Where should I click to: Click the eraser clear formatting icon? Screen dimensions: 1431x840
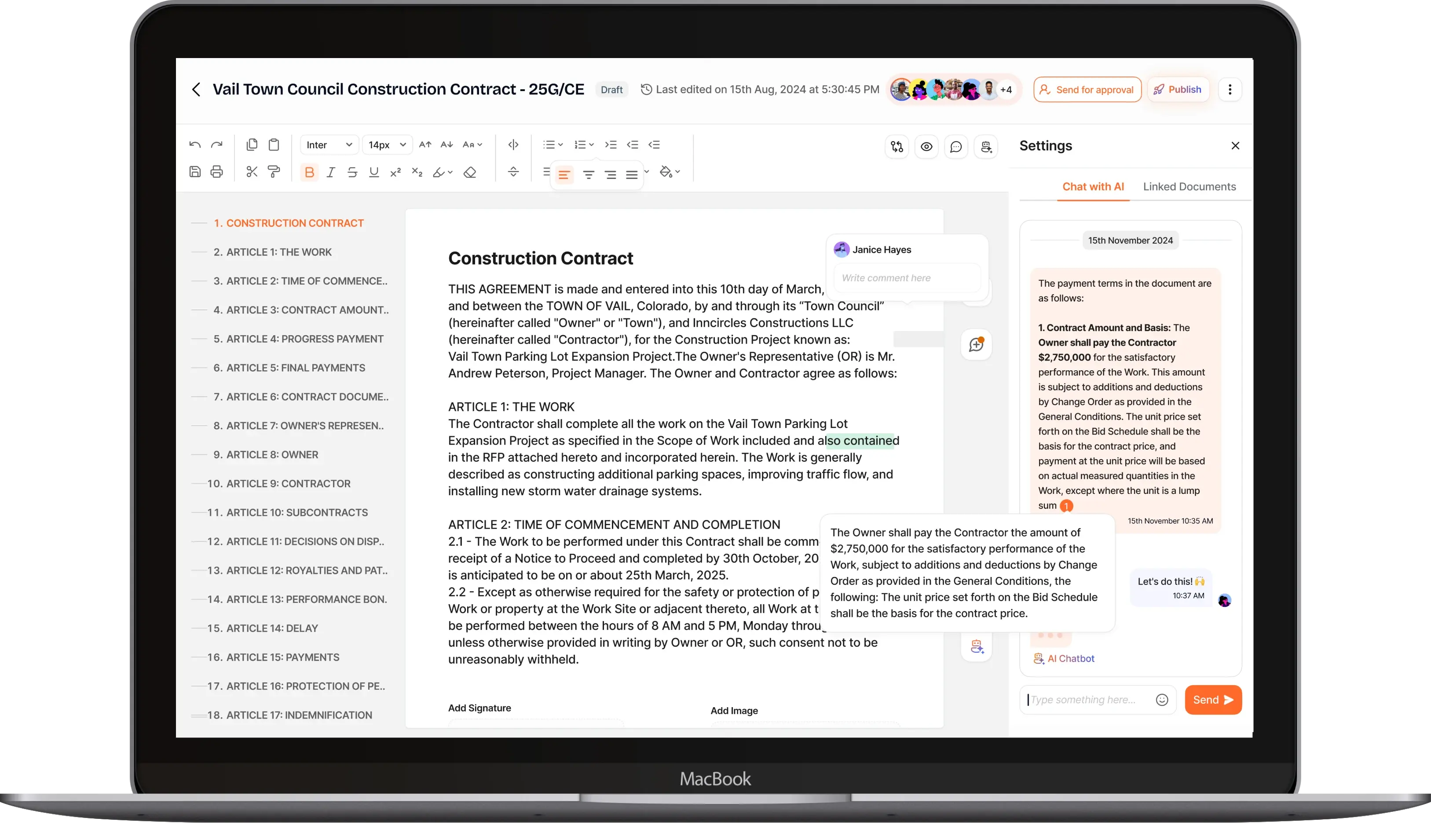tap(470, 172)
